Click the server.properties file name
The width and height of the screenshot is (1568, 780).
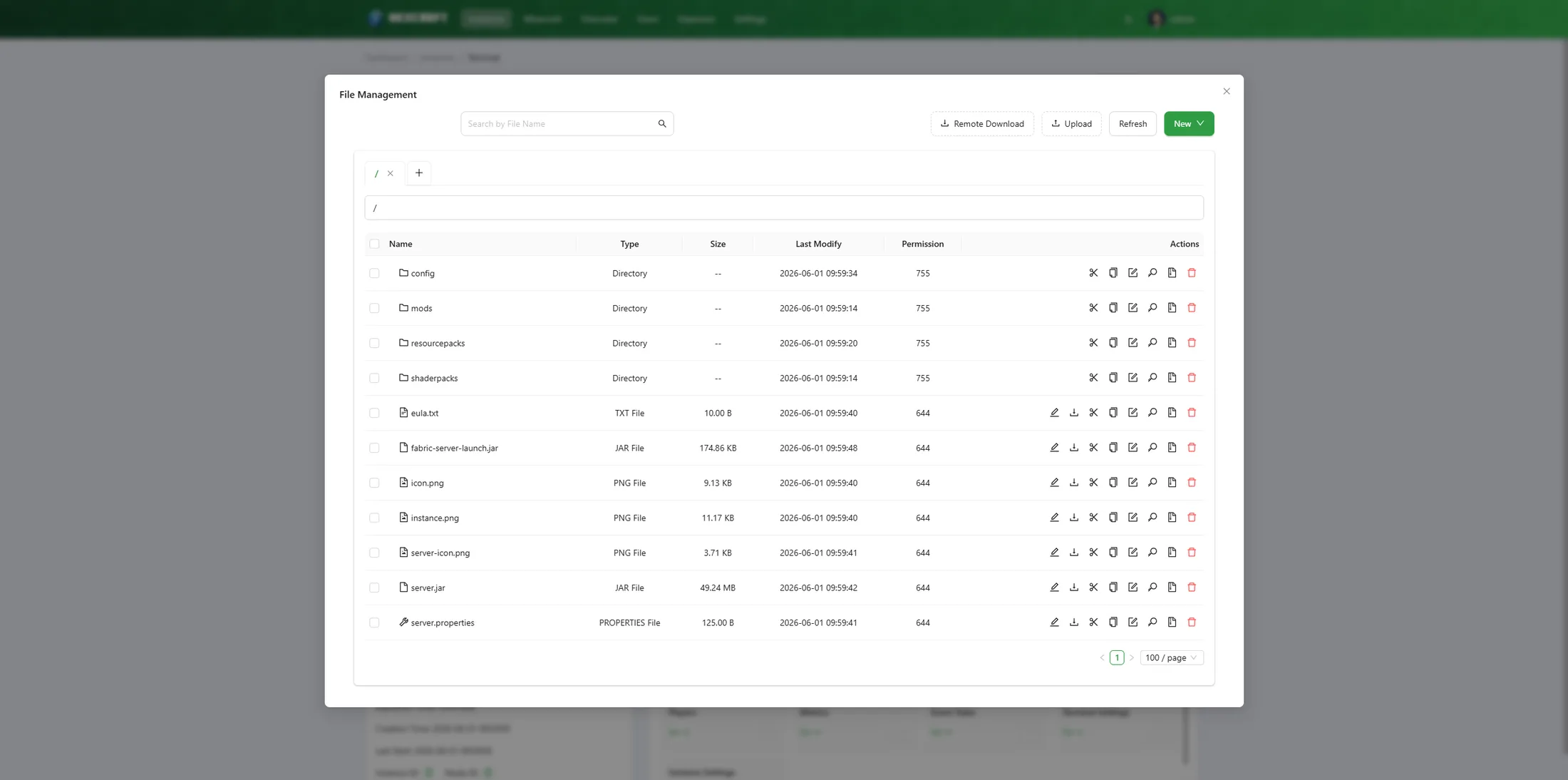coord(443,622)
